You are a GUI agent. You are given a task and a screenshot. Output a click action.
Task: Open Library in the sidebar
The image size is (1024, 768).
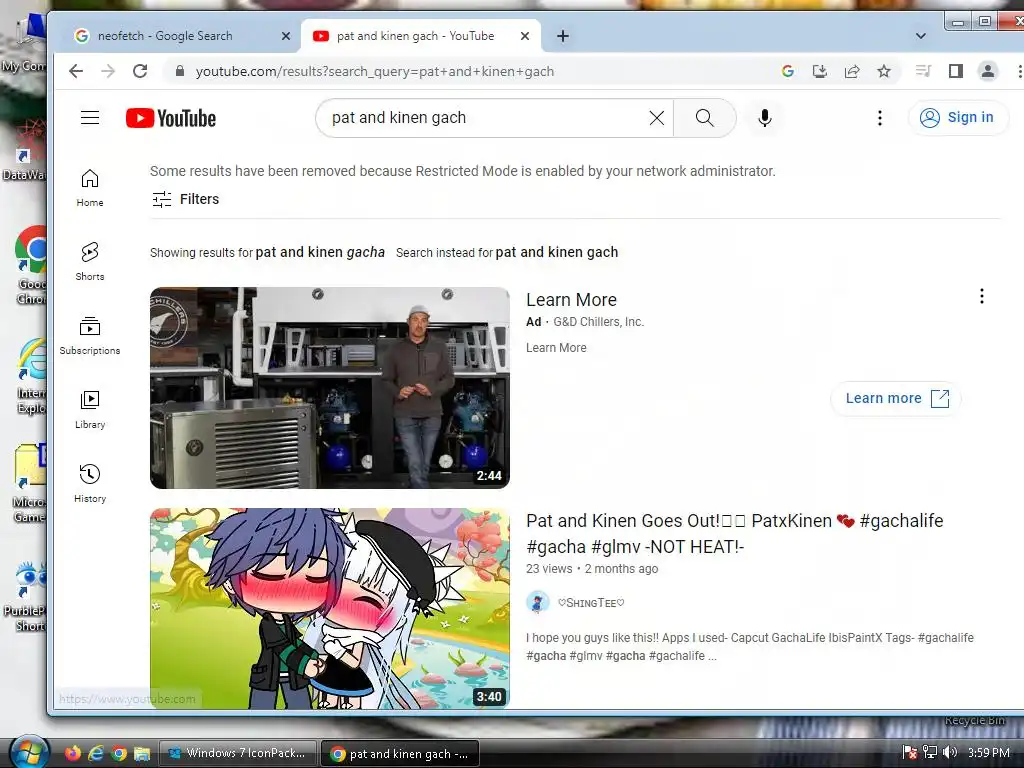coord(90,409)
